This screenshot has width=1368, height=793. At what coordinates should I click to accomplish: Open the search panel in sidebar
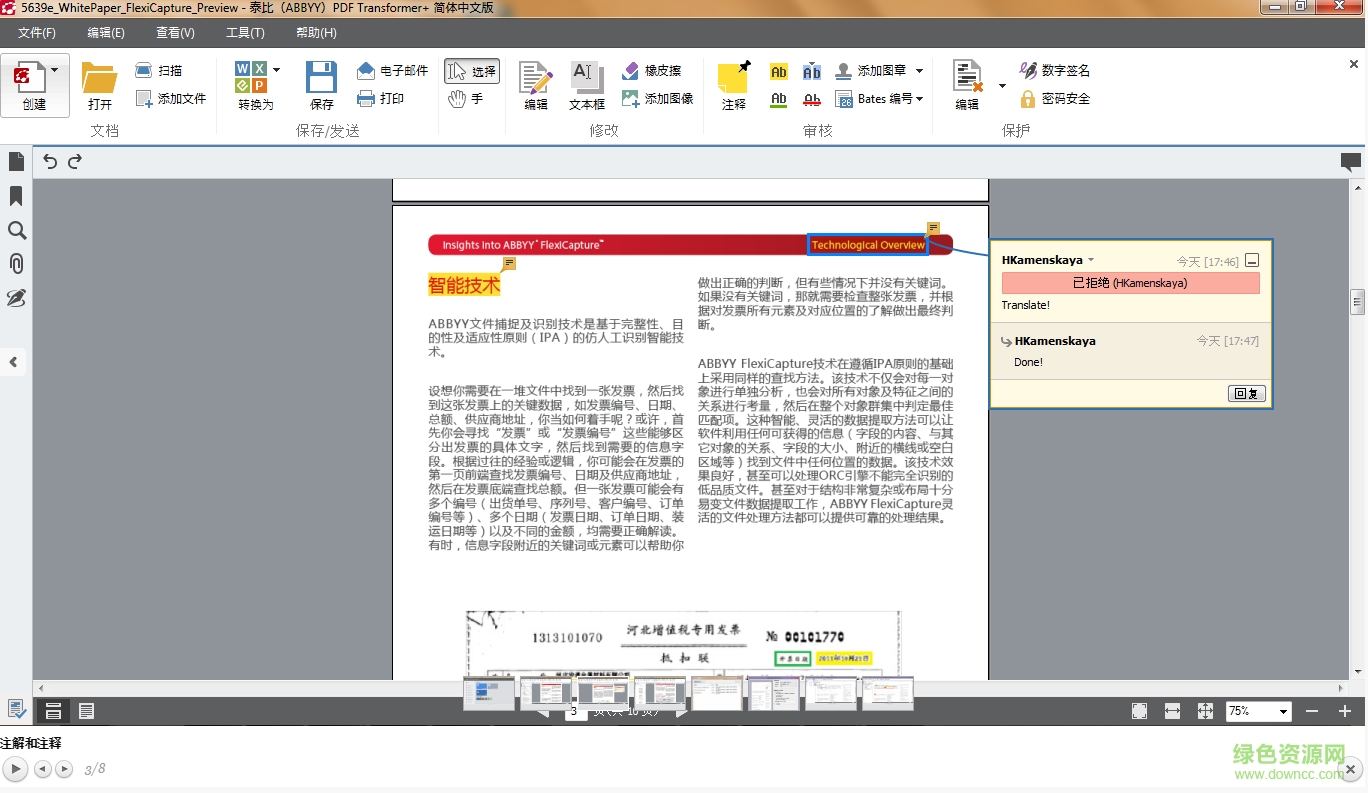click(x=16, y=230)
